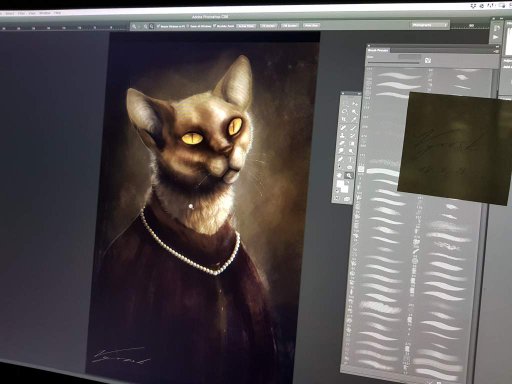Screen dimensions: 512x384
Task: Select the Lasso tool in the toolbox
Action: pos(344,111)
